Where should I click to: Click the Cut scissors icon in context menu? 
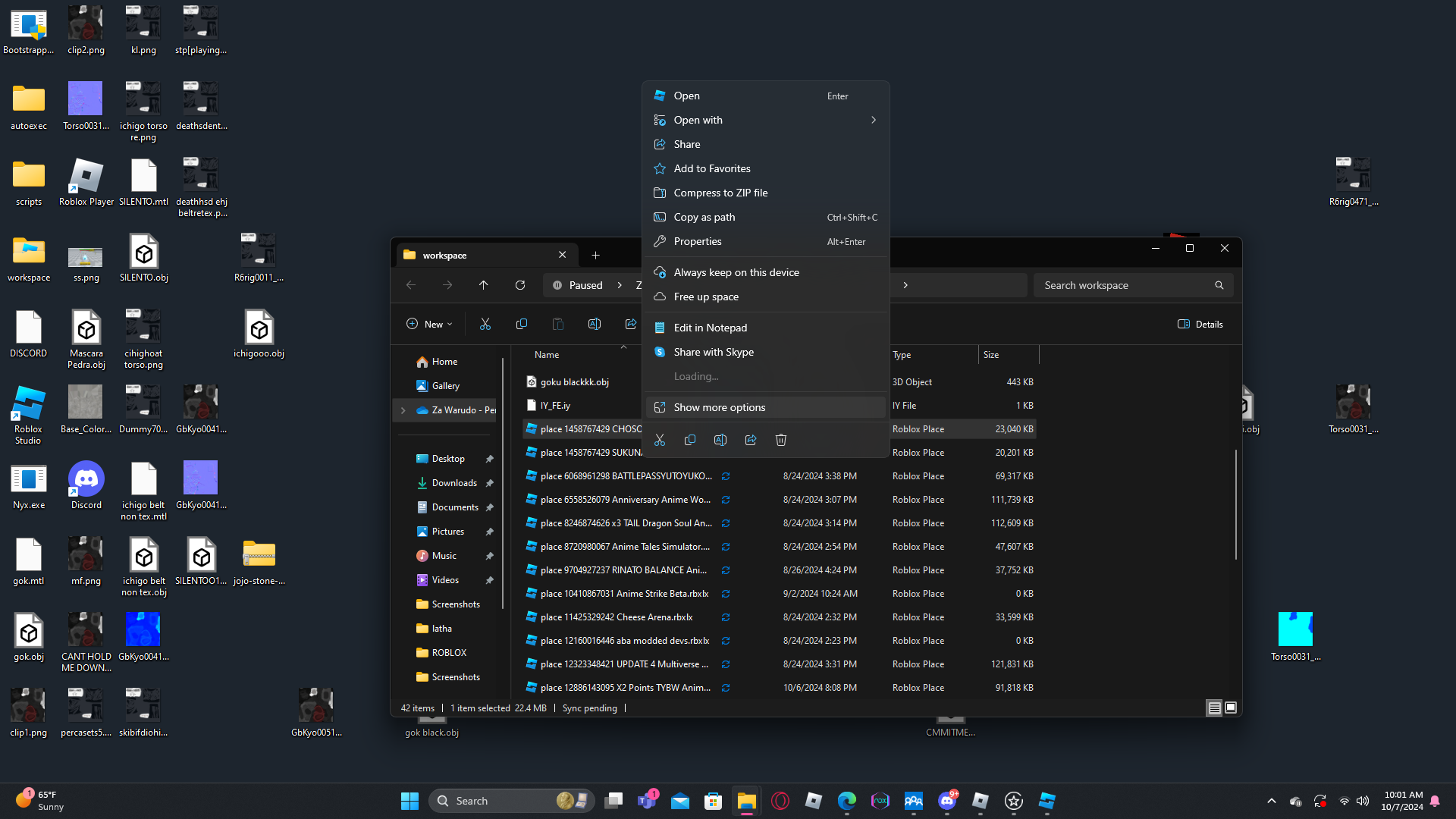pyautogui.click(x=660, y=440)
